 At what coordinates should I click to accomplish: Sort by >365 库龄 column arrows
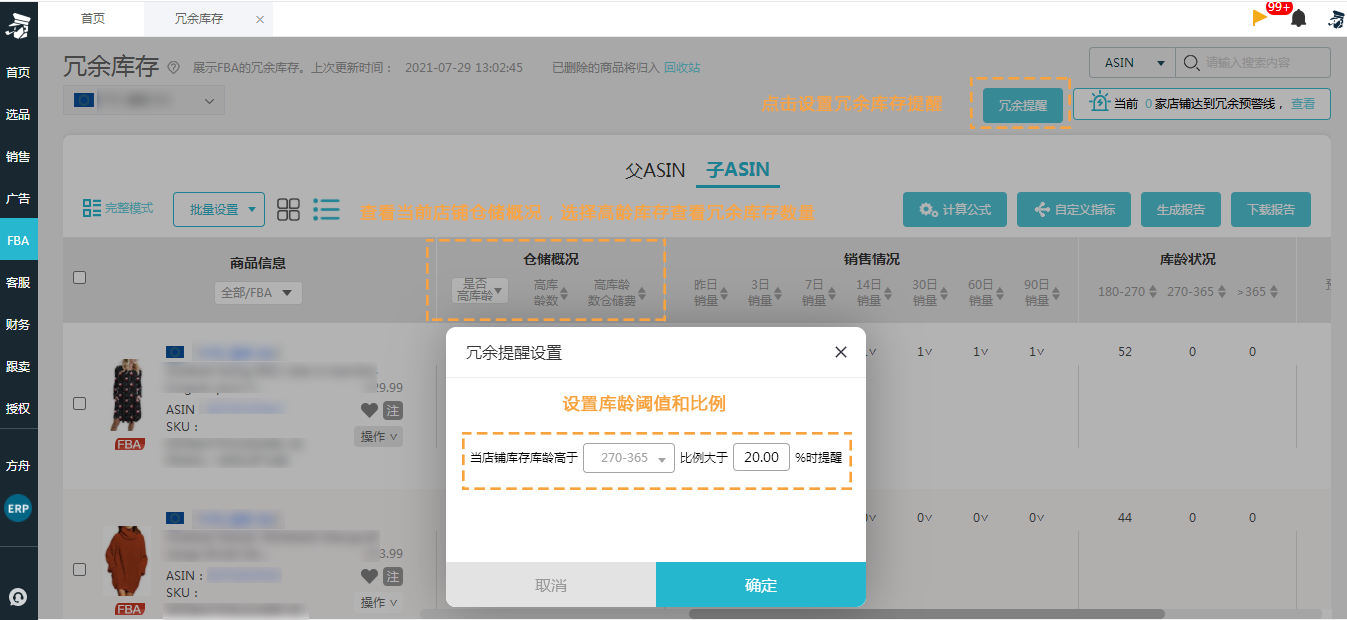coord(1274,292)
